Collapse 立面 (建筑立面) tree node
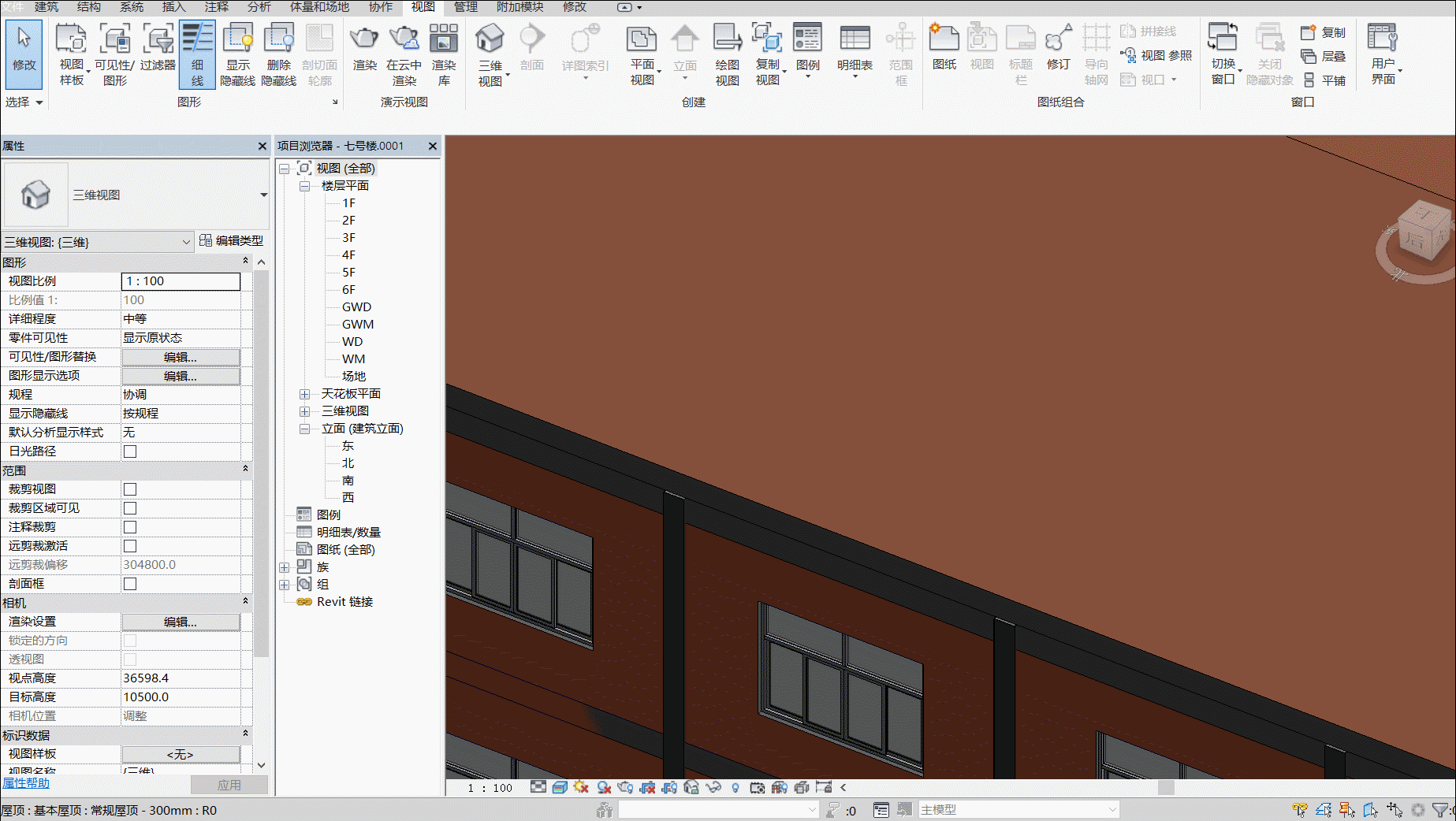This screenshot has width=1456, height=821. (x=304, y=429)
